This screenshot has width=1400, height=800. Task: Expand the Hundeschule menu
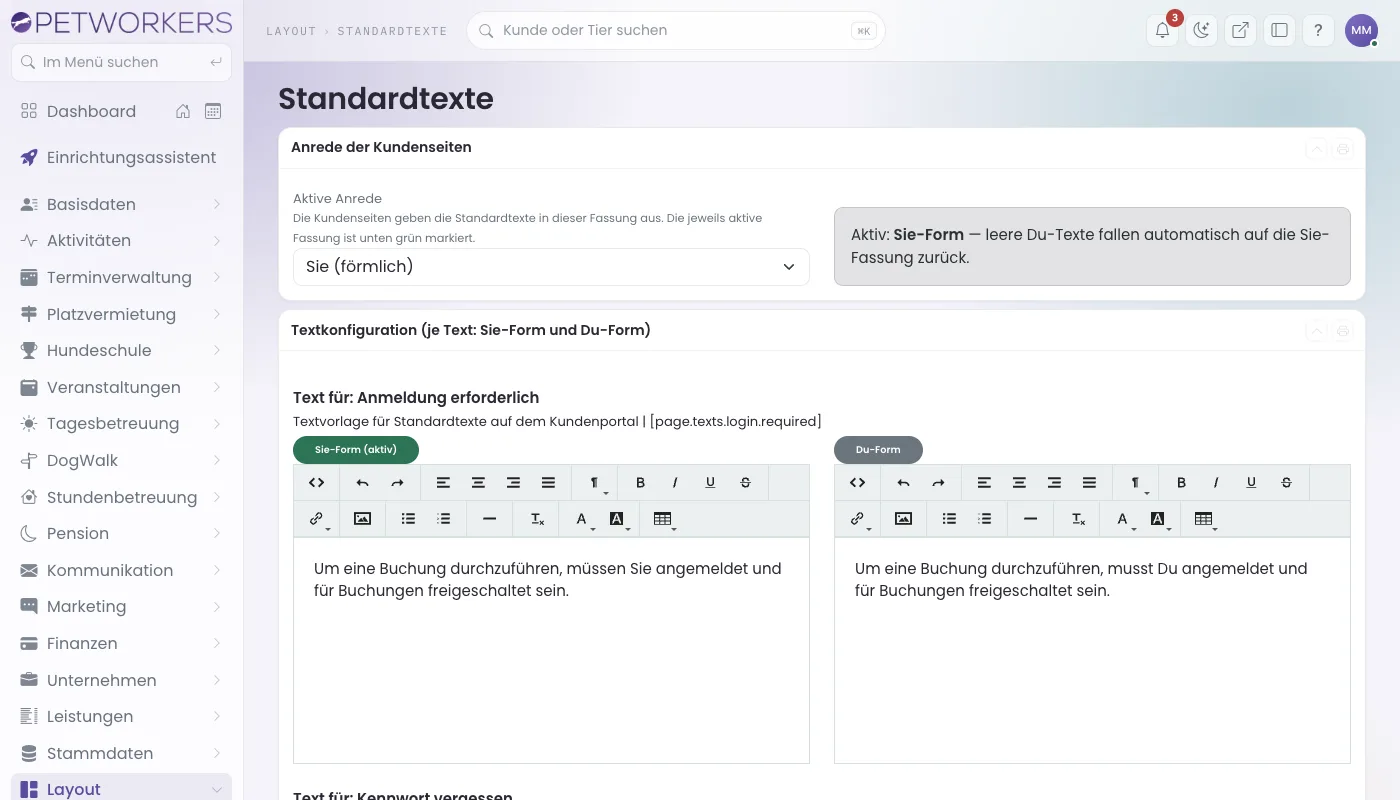click(121, 351)
